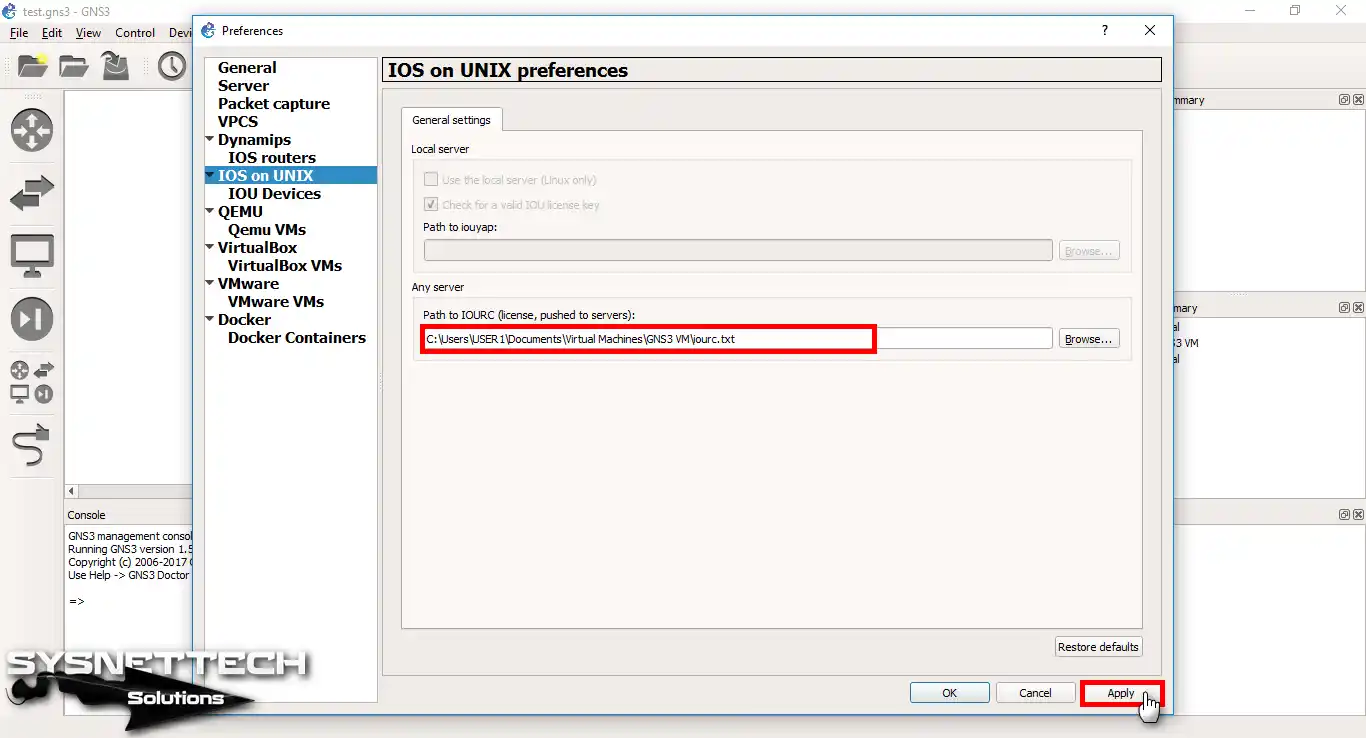Click the console prompt '=>' line
Viewport: 1366px width, 738px height.
coord(77,601)
